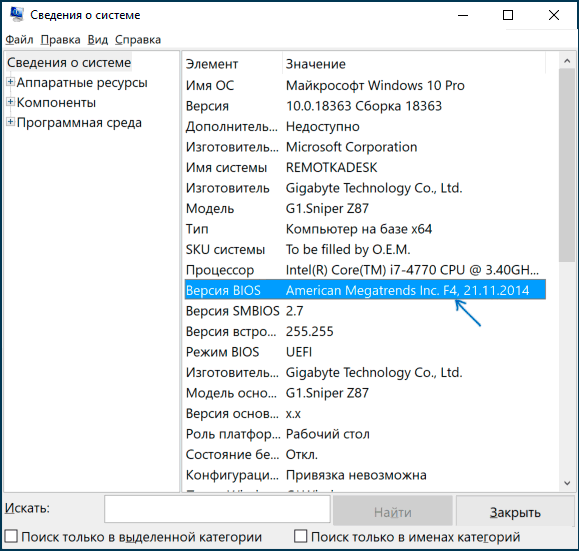Select the Версия основ... x.x row
Image resolution: width=579 pixels, height=551 pixels.
coord(365,413)
